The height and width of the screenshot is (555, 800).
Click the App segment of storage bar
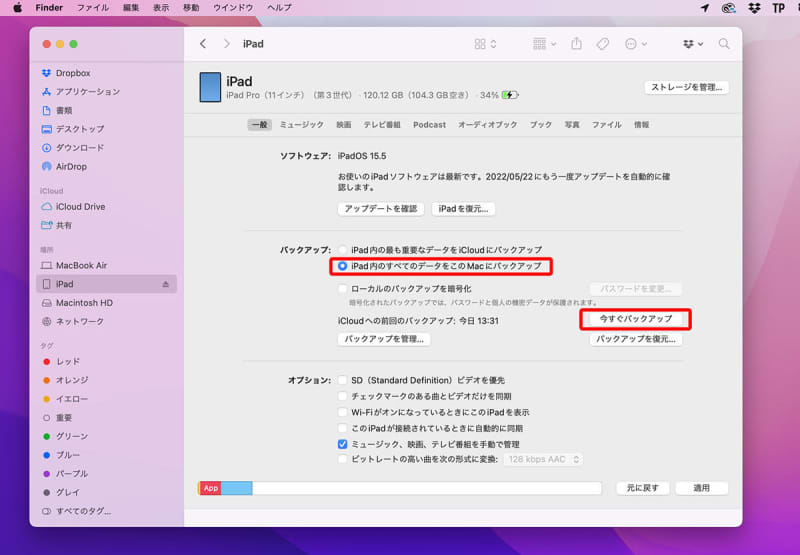click(211, 488)
